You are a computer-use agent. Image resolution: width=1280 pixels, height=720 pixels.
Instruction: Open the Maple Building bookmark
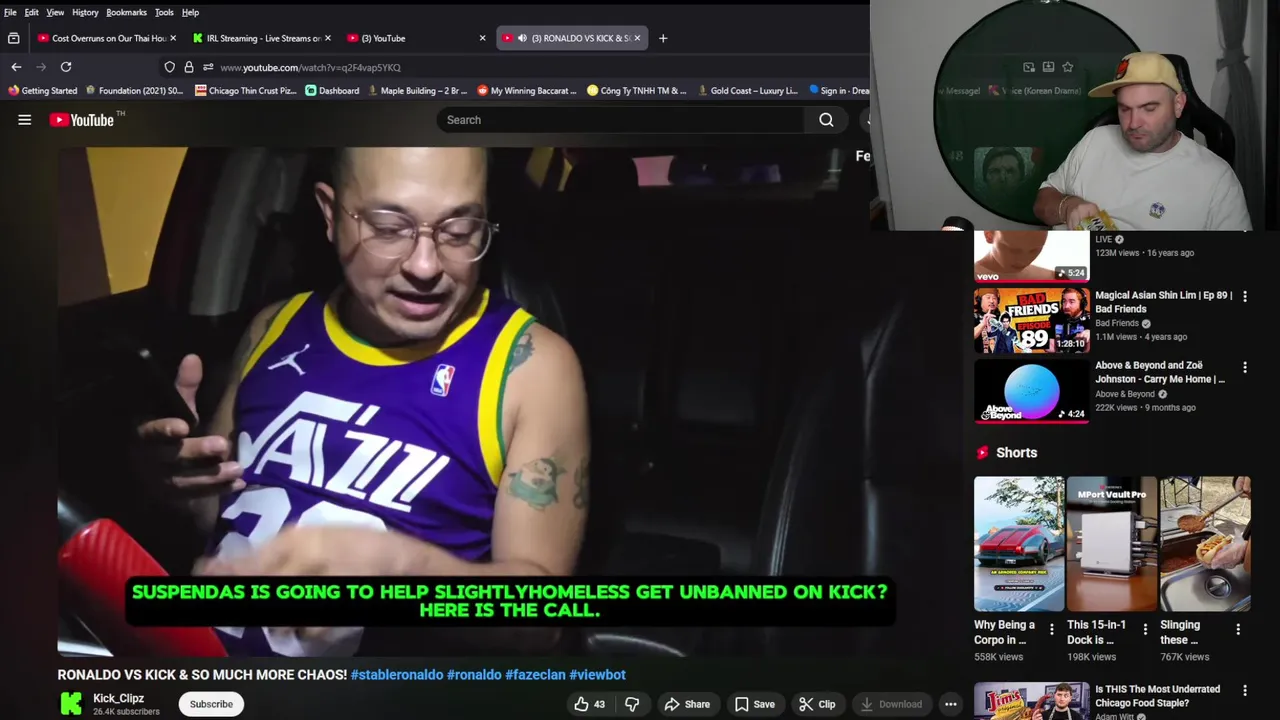417,90
